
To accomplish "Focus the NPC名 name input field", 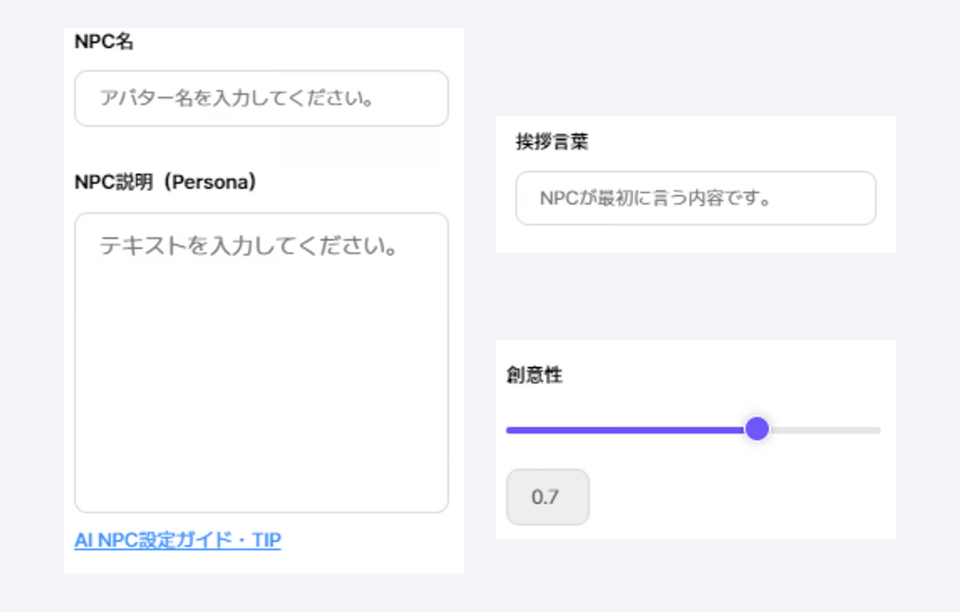I will pyautogui.click(x=261, y=99).
